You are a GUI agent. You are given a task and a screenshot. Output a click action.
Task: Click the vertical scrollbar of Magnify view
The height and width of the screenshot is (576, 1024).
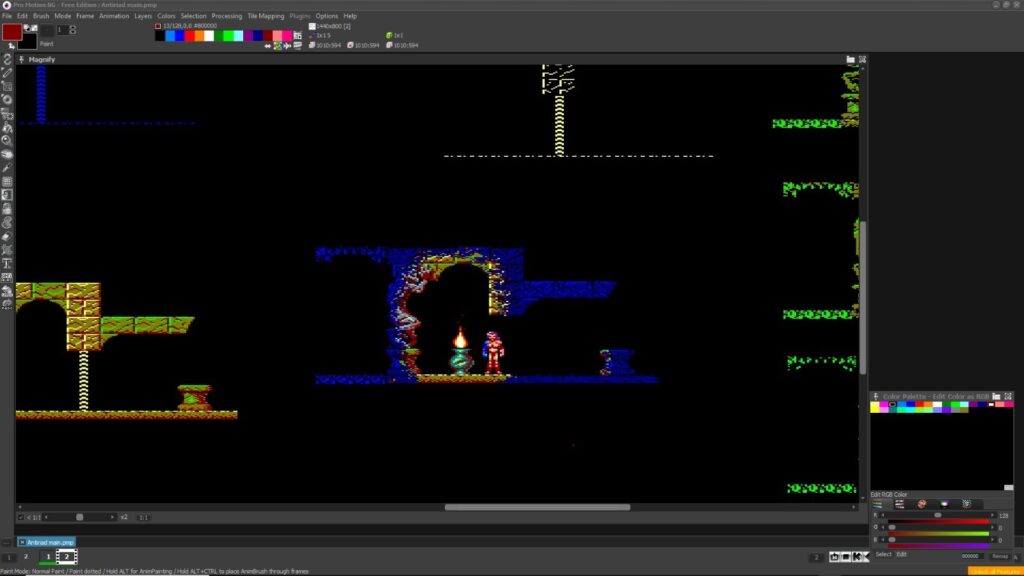[863, 297]
